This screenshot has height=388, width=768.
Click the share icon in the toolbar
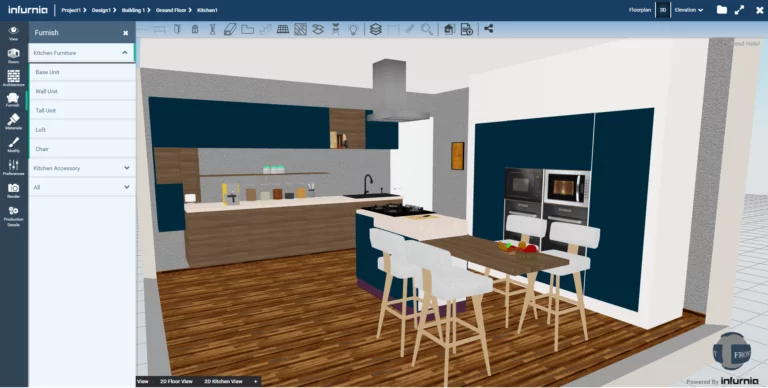tap(488, 29)
